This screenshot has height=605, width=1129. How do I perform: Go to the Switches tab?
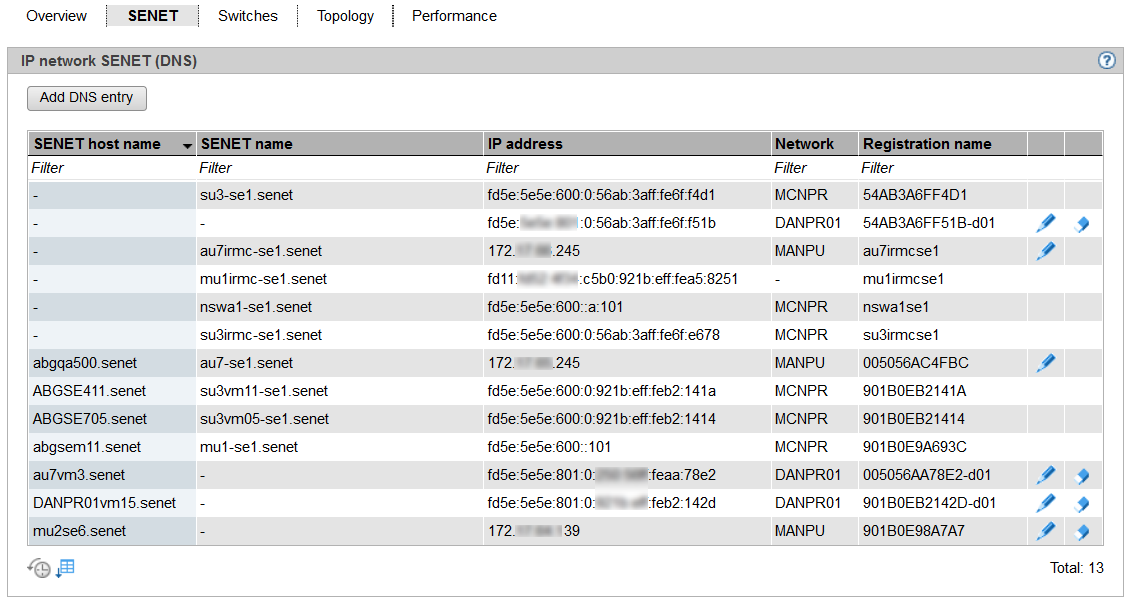coord(248,16)
